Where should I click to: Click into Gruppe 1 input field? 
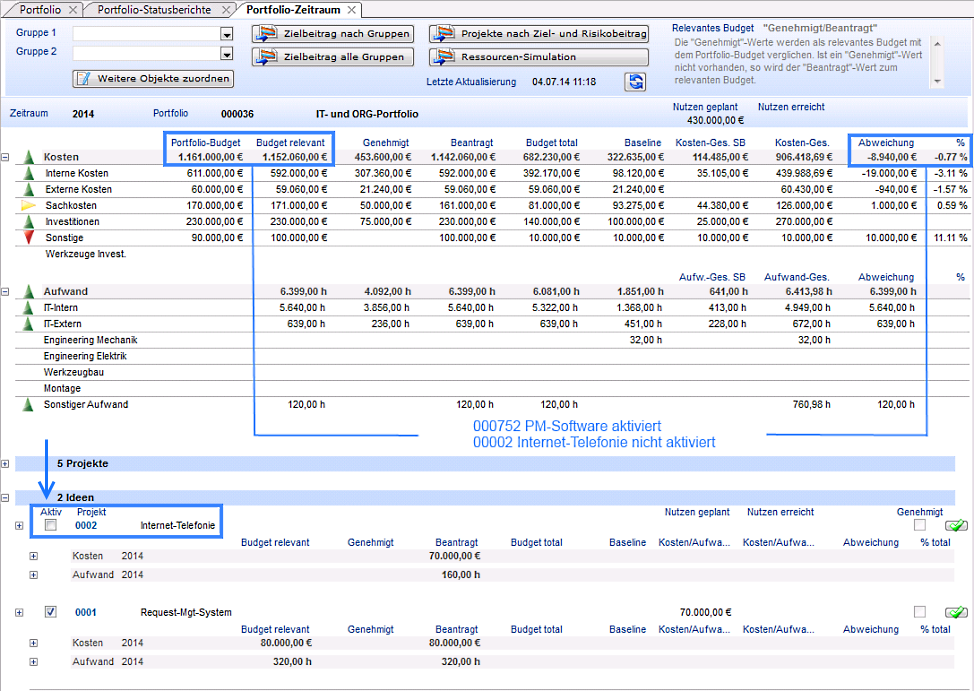(147, 34)
